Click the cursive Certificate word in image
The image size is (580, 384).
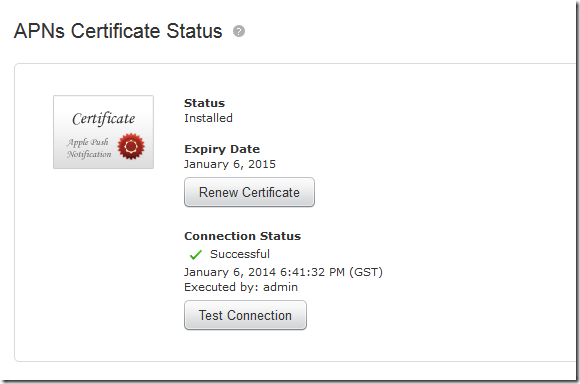tap(104, 119)
